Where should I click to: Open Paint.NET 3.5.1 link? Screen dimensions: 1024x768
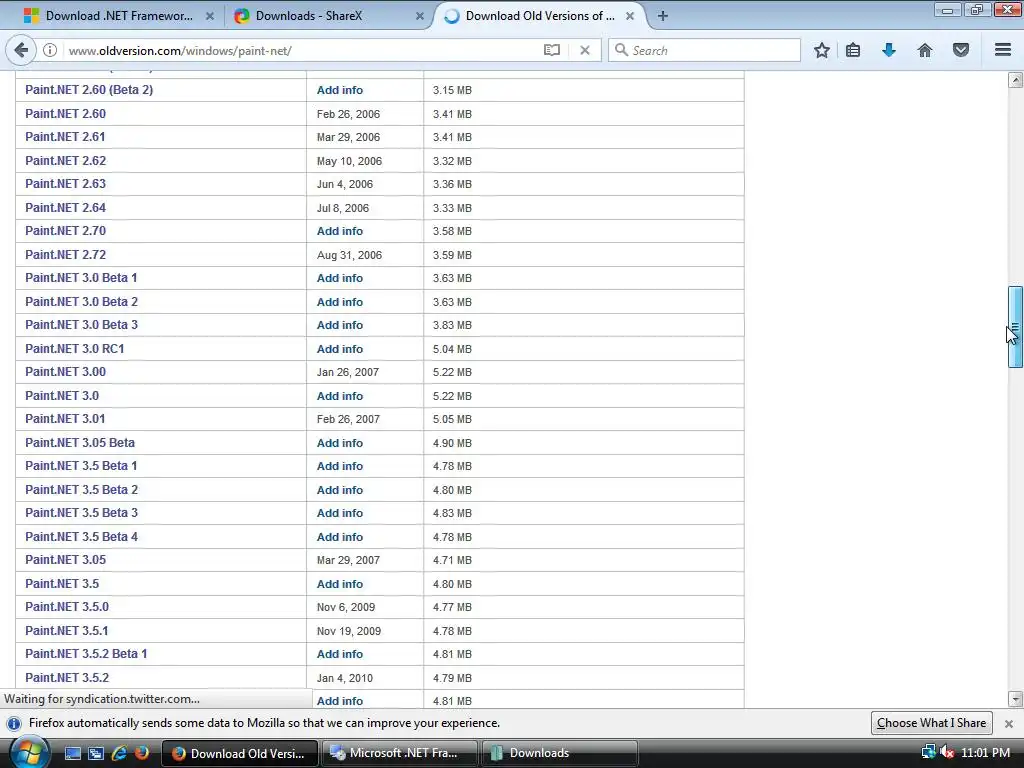coord(67,631)
